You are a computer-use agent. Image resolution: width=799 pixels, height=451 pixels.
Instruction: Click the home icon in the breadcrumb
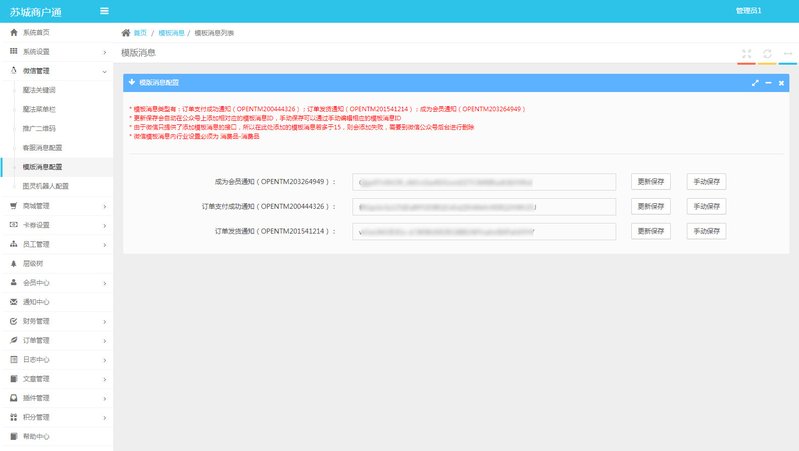126,33
